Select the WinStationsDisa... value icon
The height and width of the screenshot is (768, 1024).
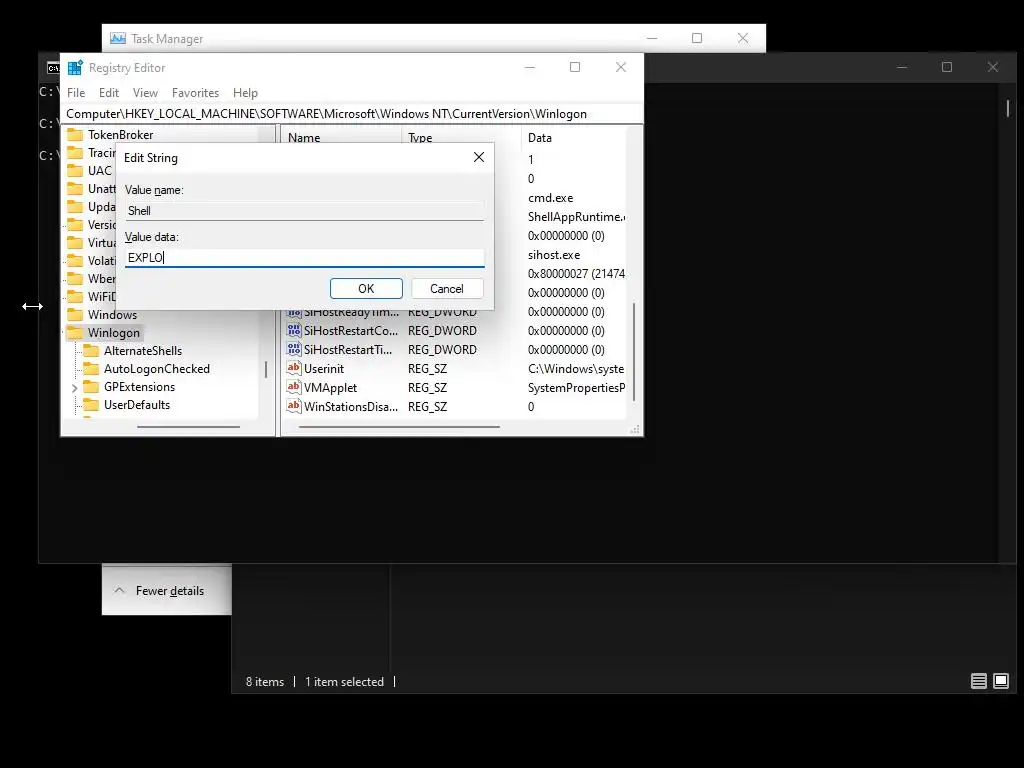tap(294, 406)
